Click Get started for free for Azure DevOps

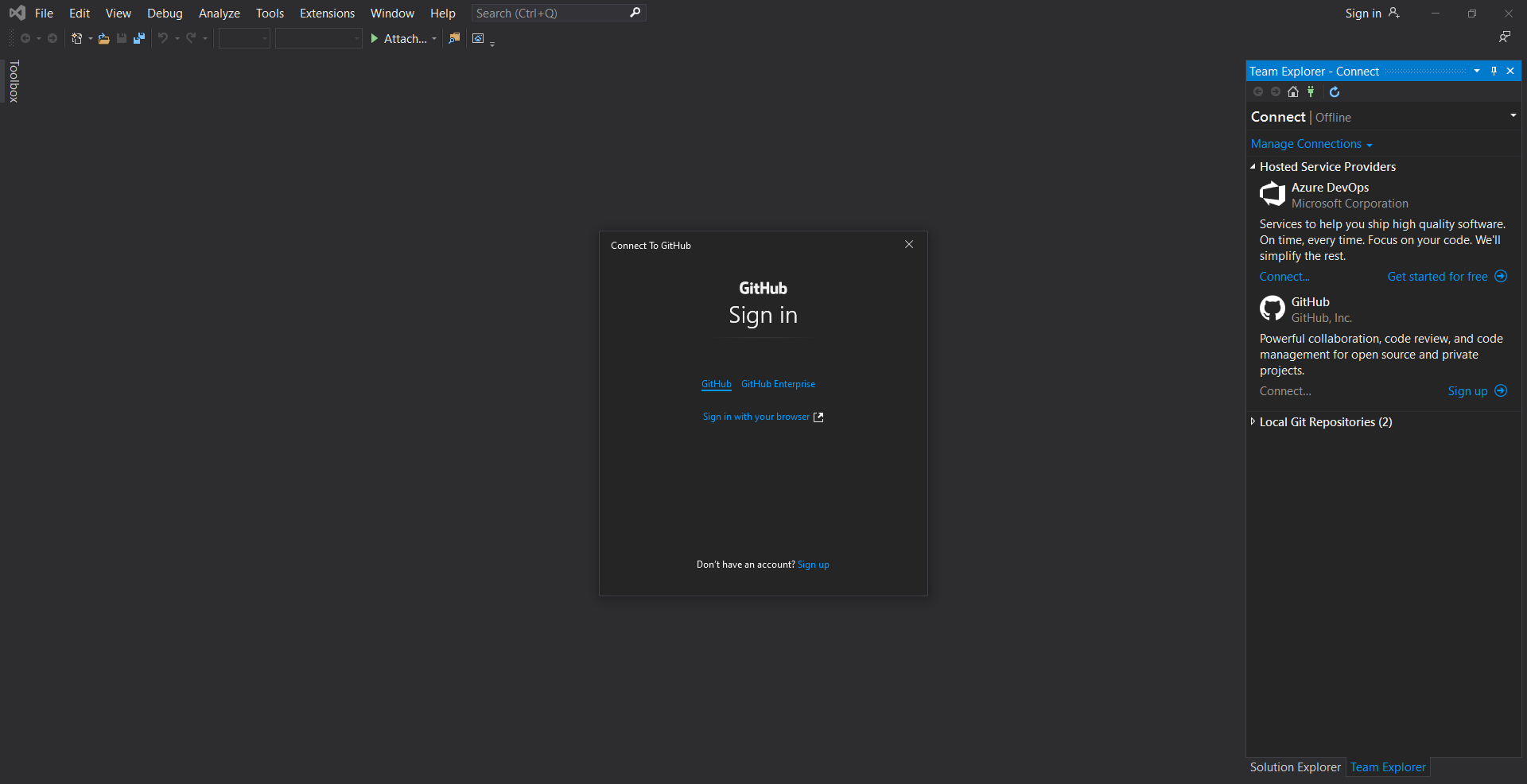[1437, 276]
